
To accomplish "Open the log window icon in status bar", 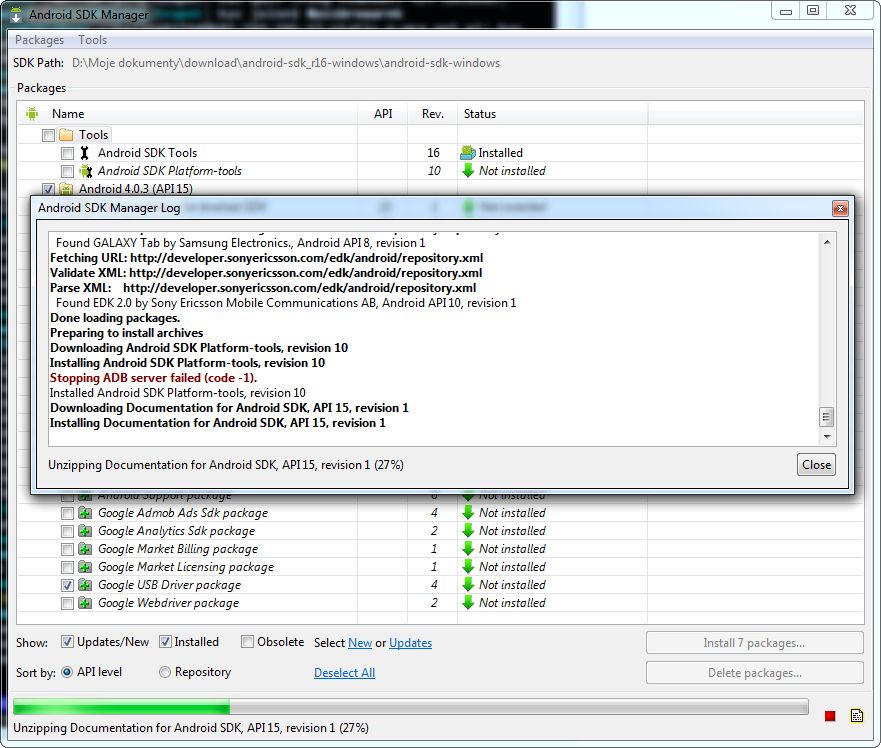I will pos(857,715).
